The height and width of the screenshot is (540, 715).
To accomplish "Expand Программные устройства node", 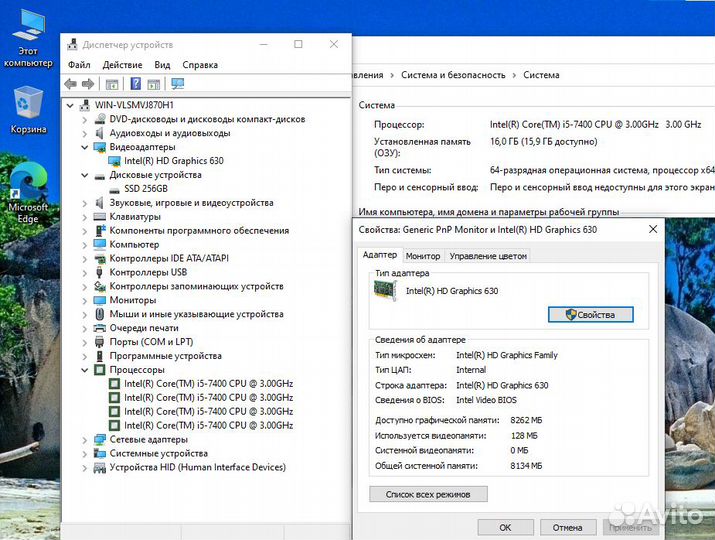I will point(84,356).
